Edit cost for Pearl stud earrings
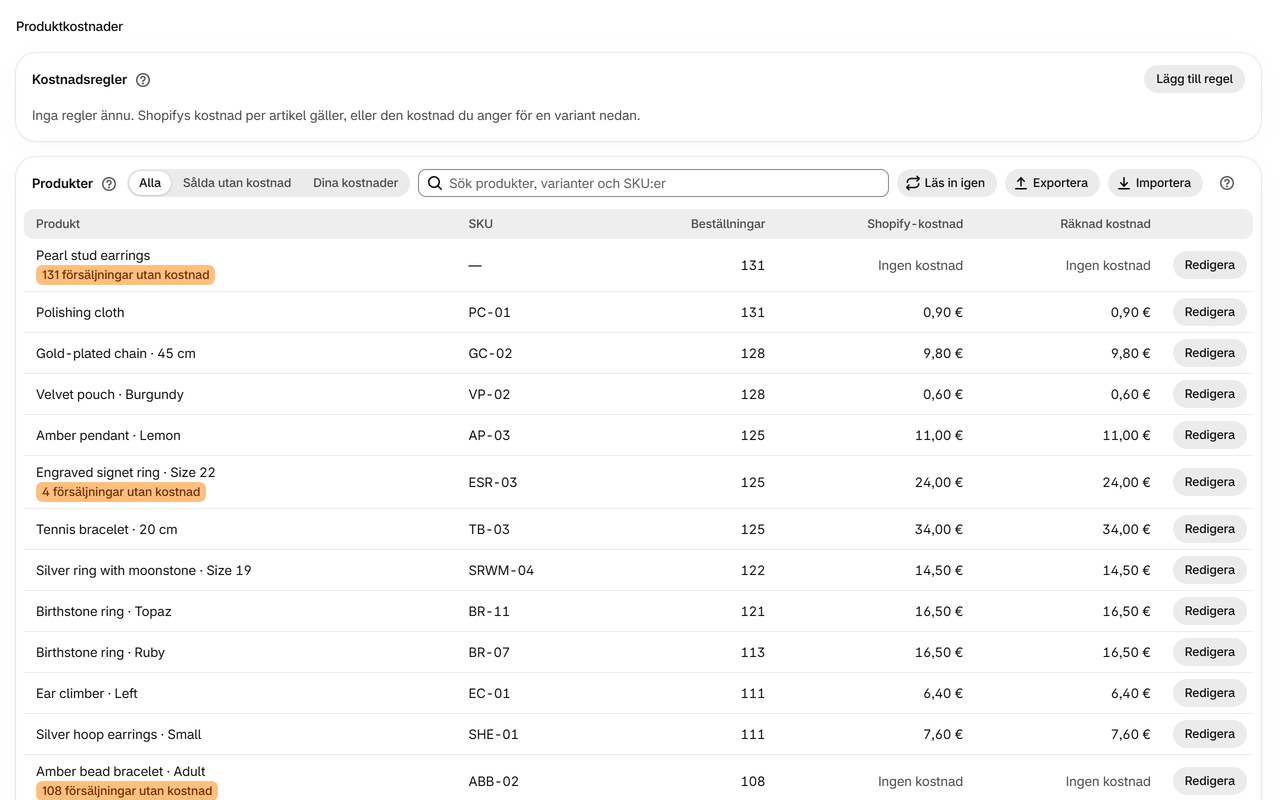Screen dimensions: 1280x800 coord(1210,265)
